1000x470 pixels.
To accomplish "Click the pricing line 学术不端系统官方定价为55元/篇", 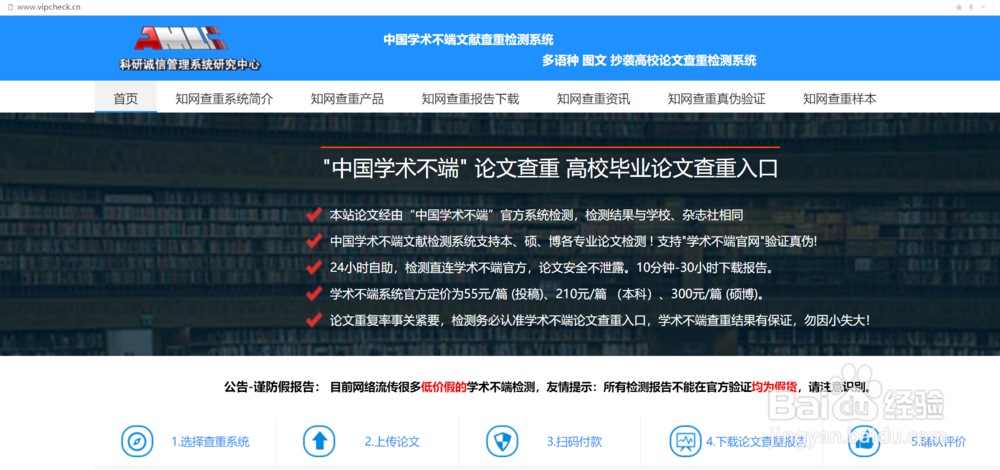I will point(547,294).
